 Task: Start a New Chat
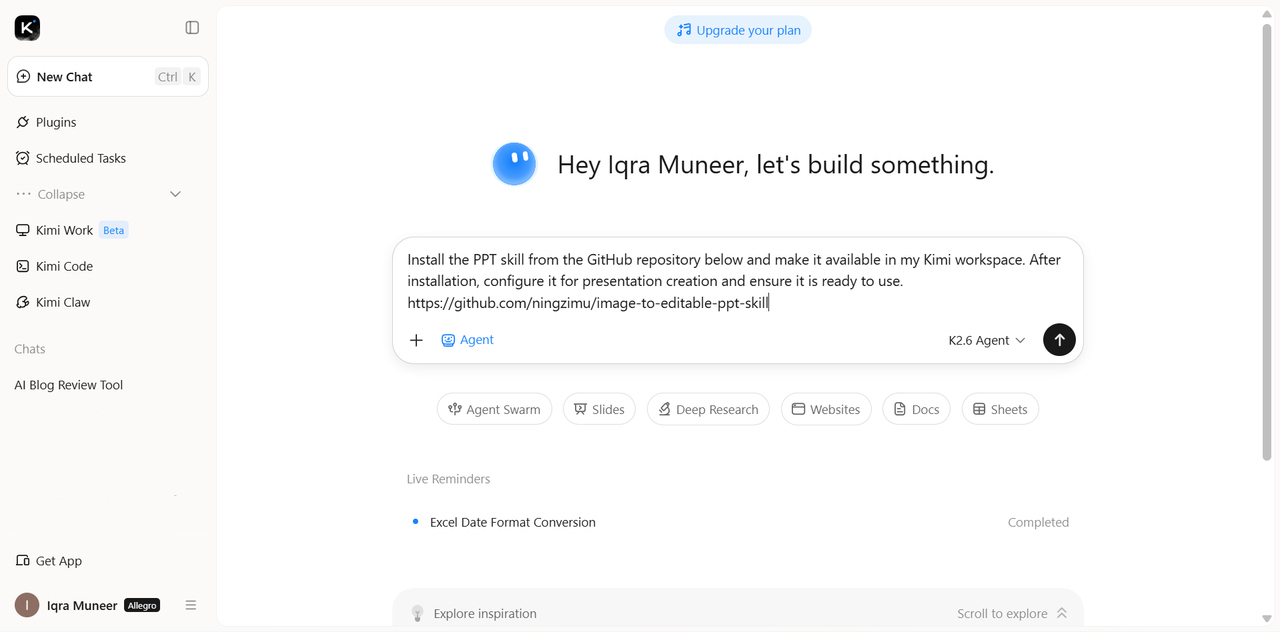[108, 77]
